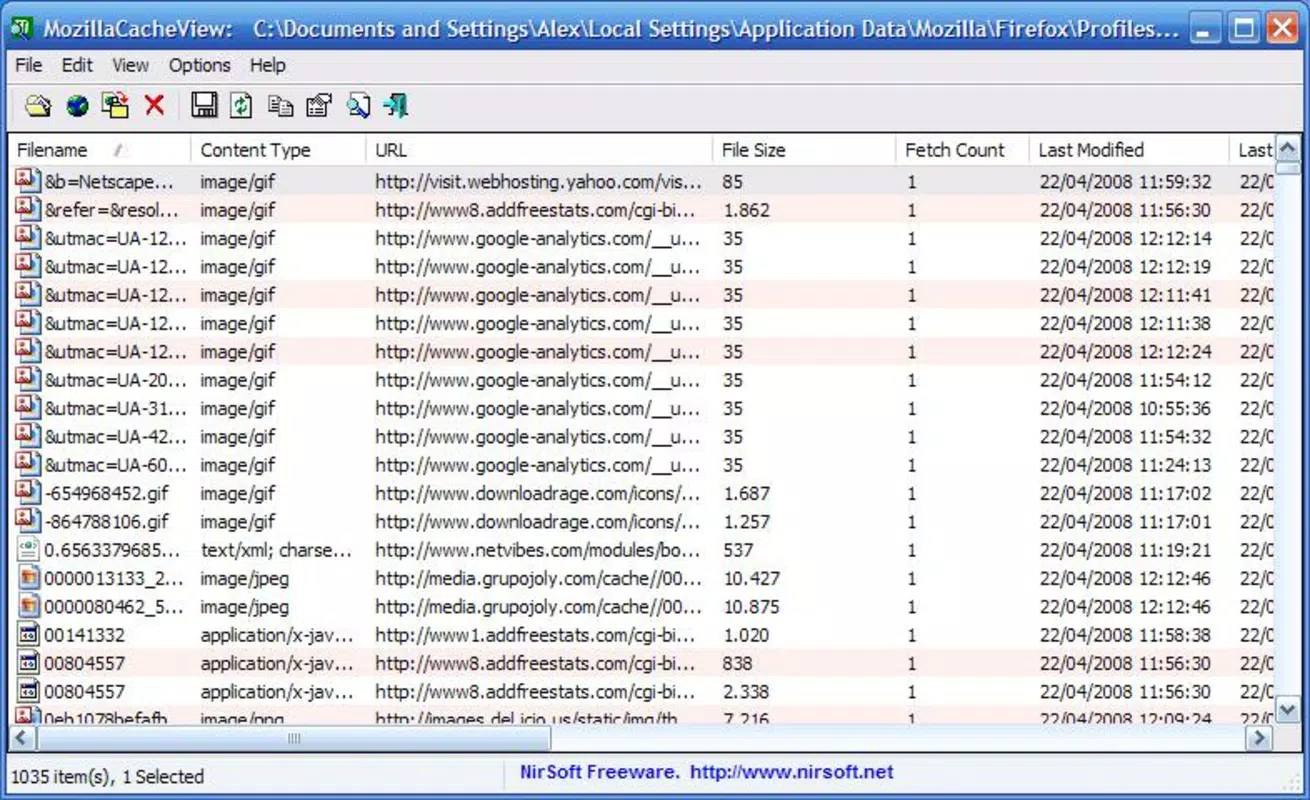Screen dimensions: 1310x800
Task: Open the Help menu
Action: tap(268, 65)
